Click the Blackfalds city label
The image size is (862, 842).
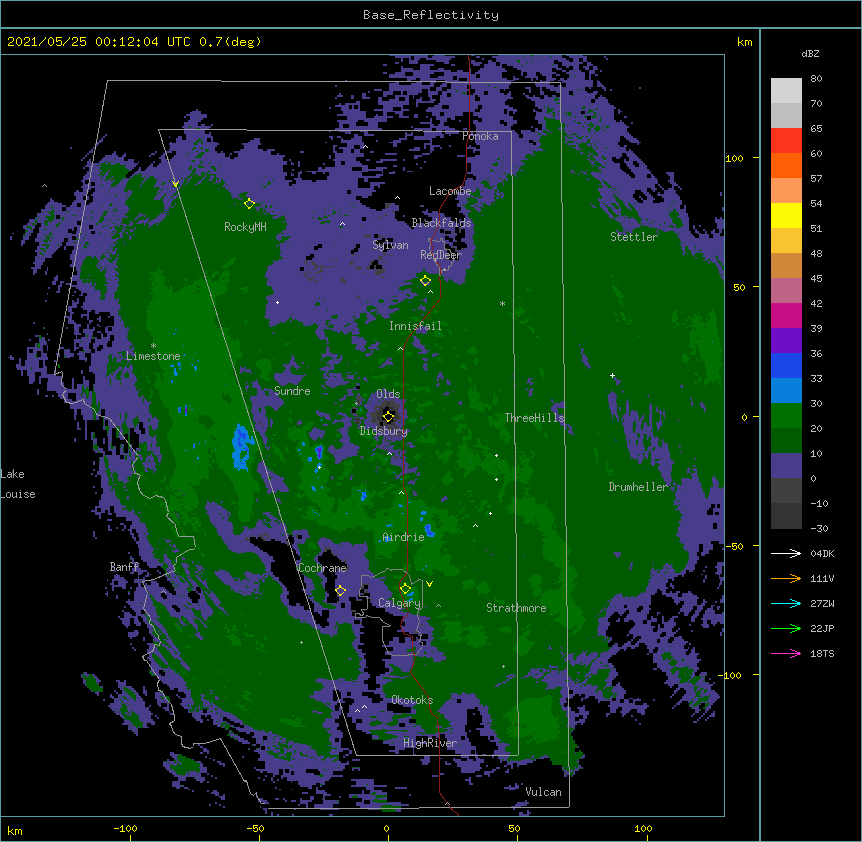pyautogui.click(x=441, y=223)
